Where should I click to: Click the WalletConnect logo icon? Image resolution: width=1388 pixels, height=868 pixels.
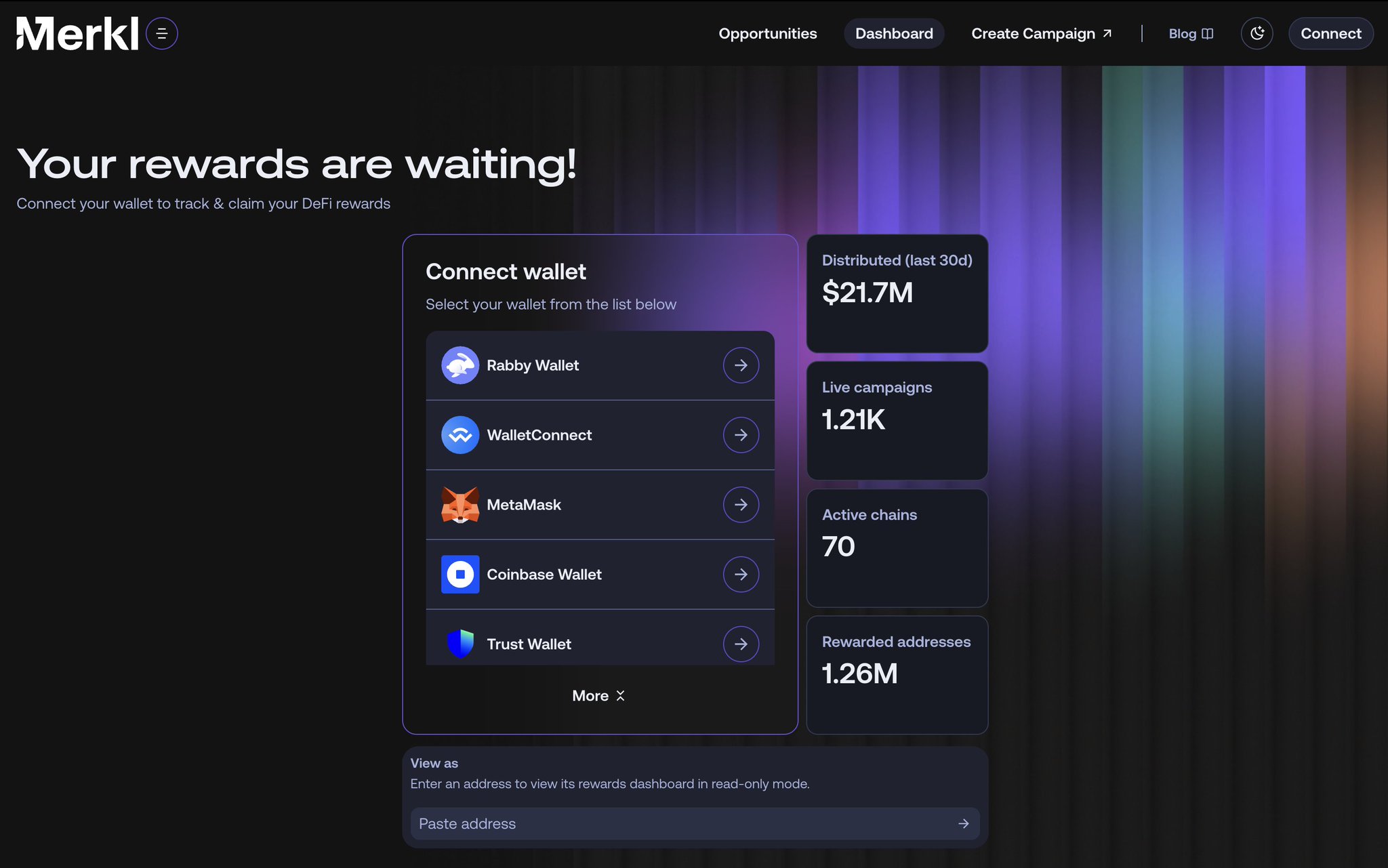click(x=460, y=435)
